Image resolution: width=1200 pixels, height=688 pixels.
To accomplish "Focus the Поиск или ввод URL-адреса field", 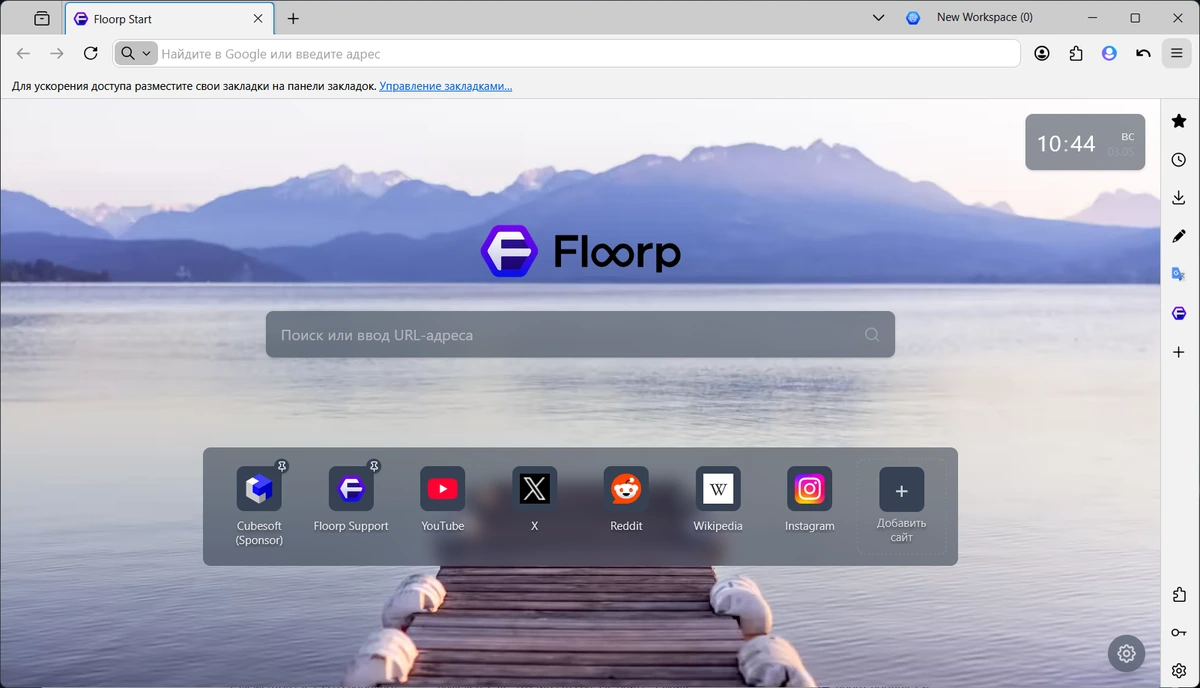I will pyautogui.click(x=580, y=335).
